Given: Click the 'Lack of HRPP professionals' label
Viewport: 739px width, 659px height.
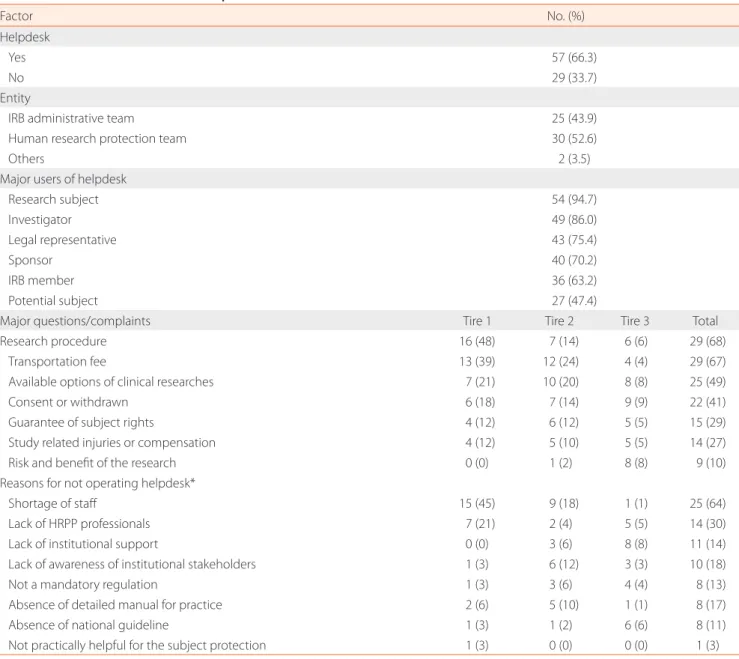Looking at the screenshot, I should [79, 524].
